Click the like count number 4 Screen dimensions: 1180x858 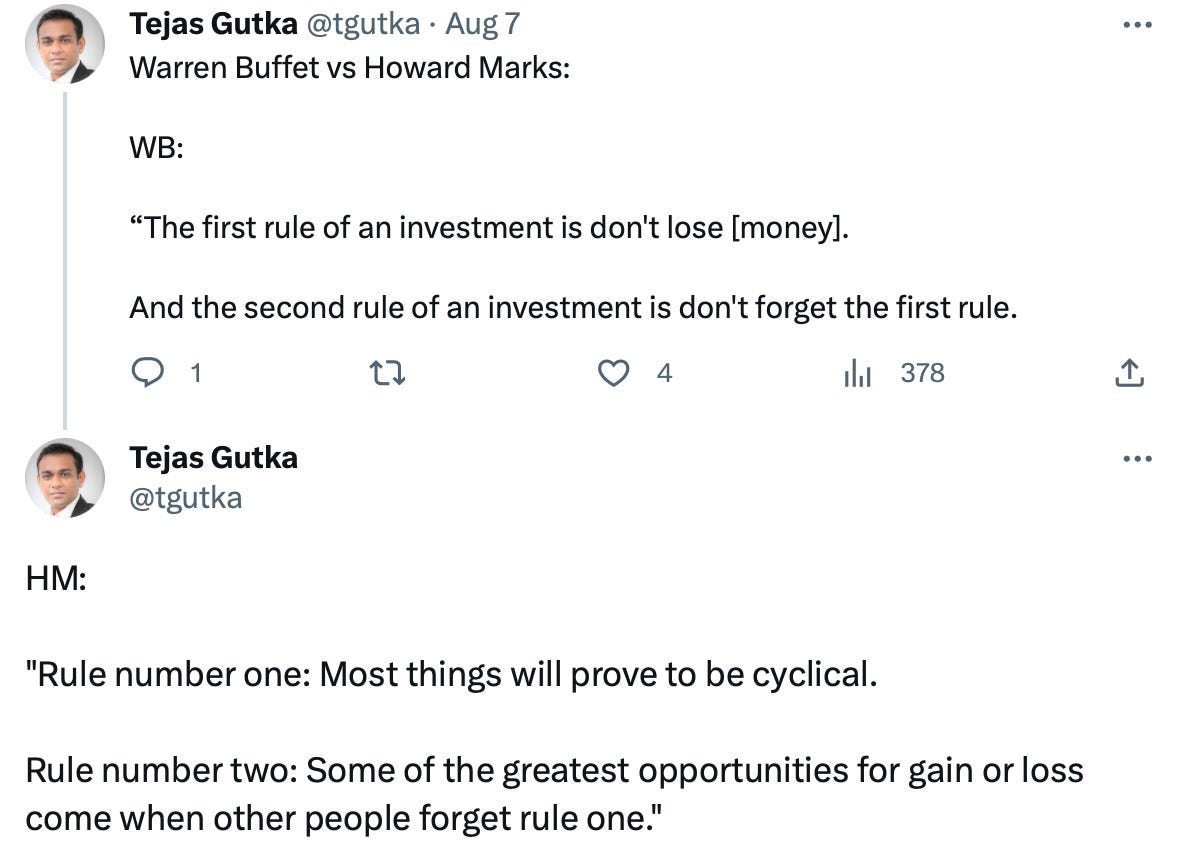click(664, 373)
